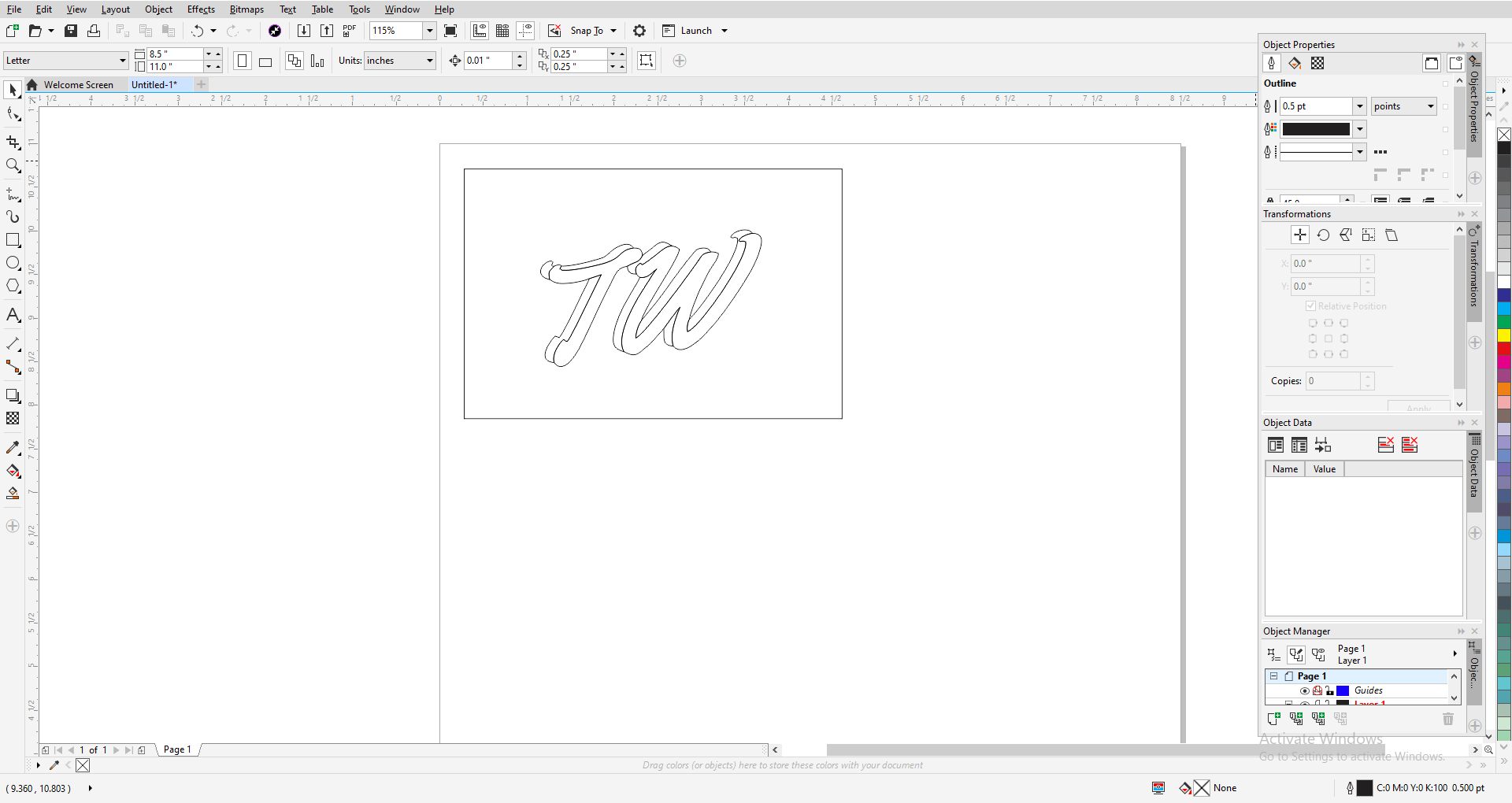
Task: Toggle Guides layer visibility eye
Action: coord(1305,690)
